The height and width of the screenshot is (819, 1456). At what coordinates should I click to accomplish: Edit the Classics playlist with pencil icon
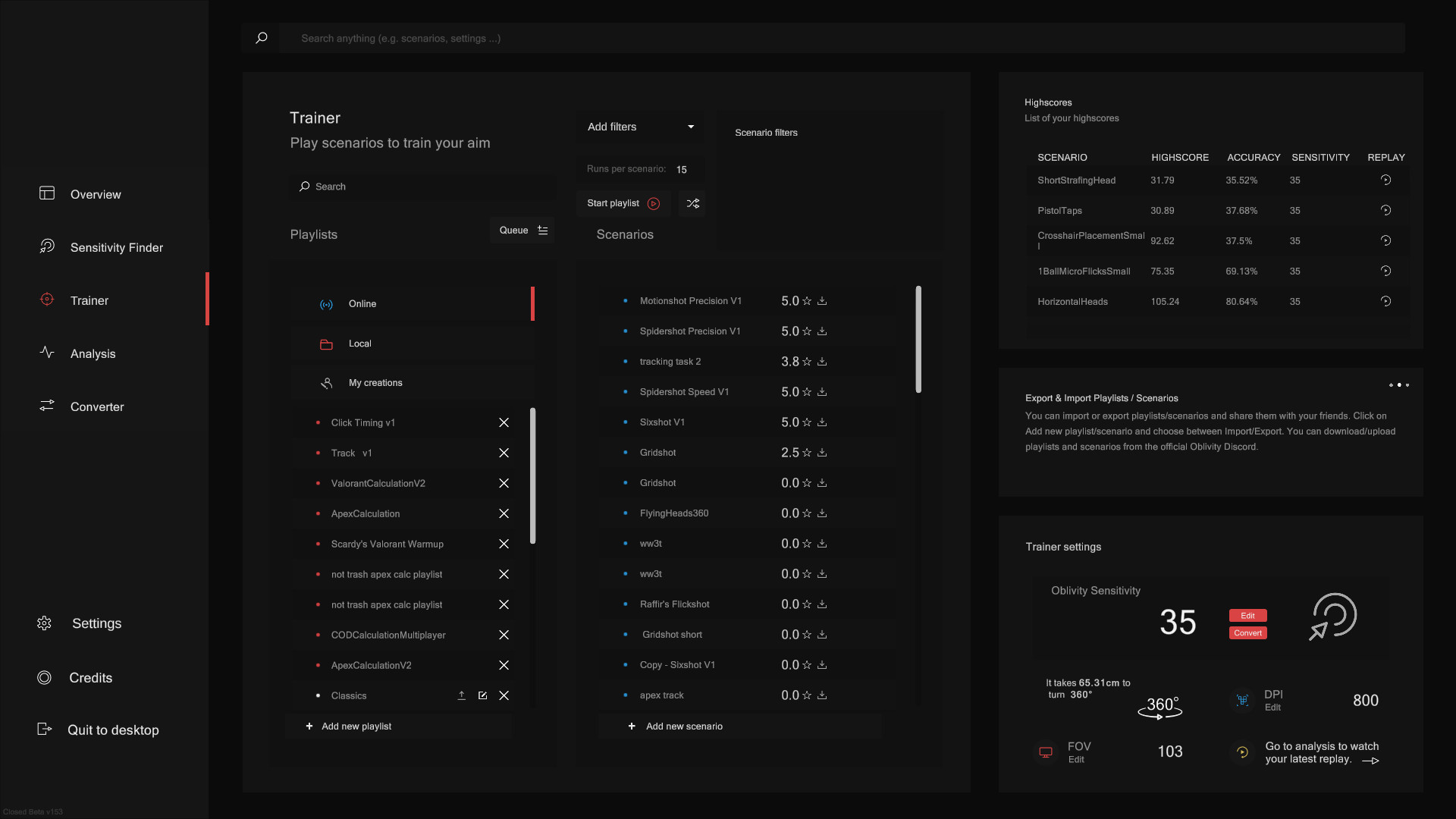pos(482,695)
